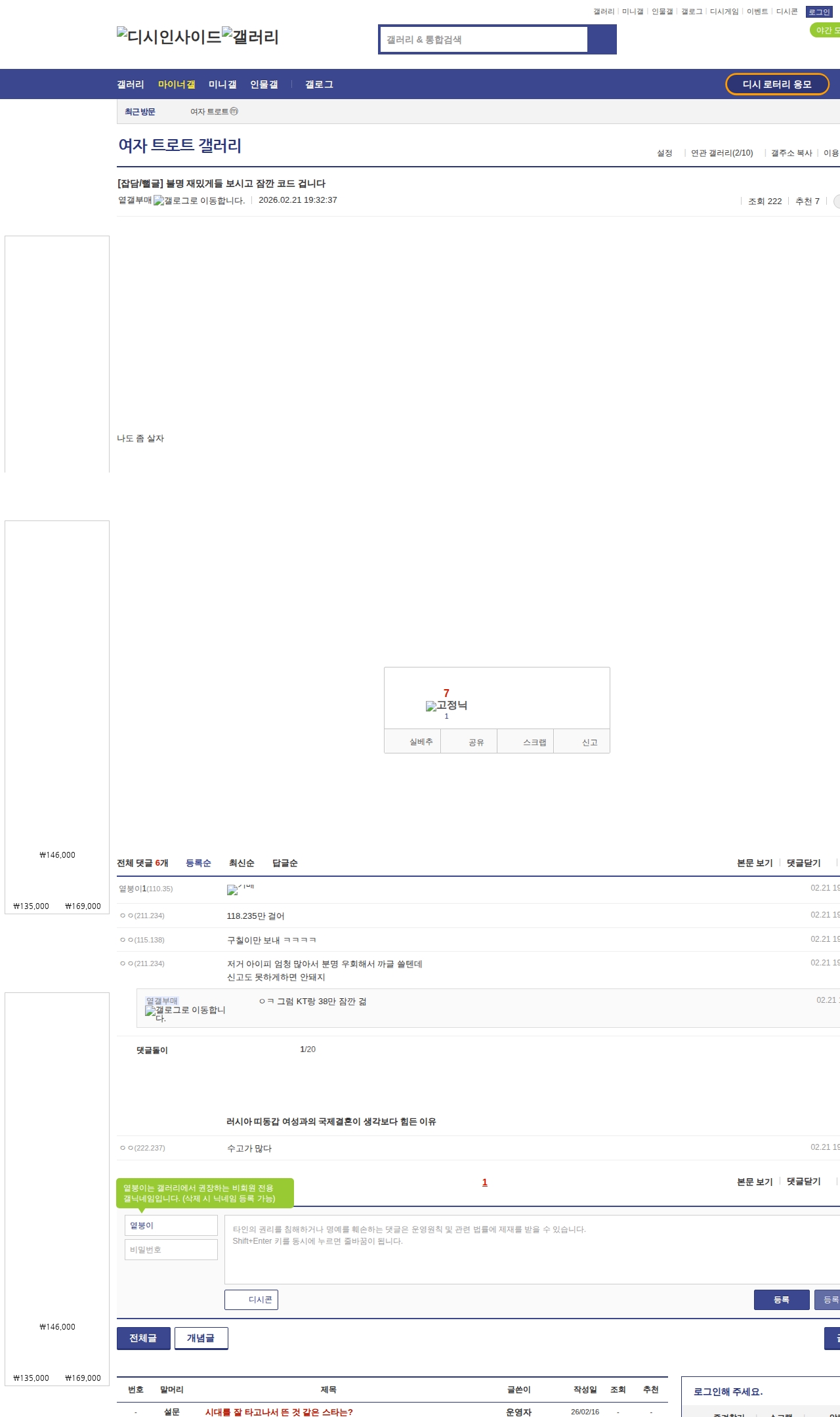Click 인물갤 in the top utility links
The height and width of the screenshot is (1417, 840).
click(662, 12)
